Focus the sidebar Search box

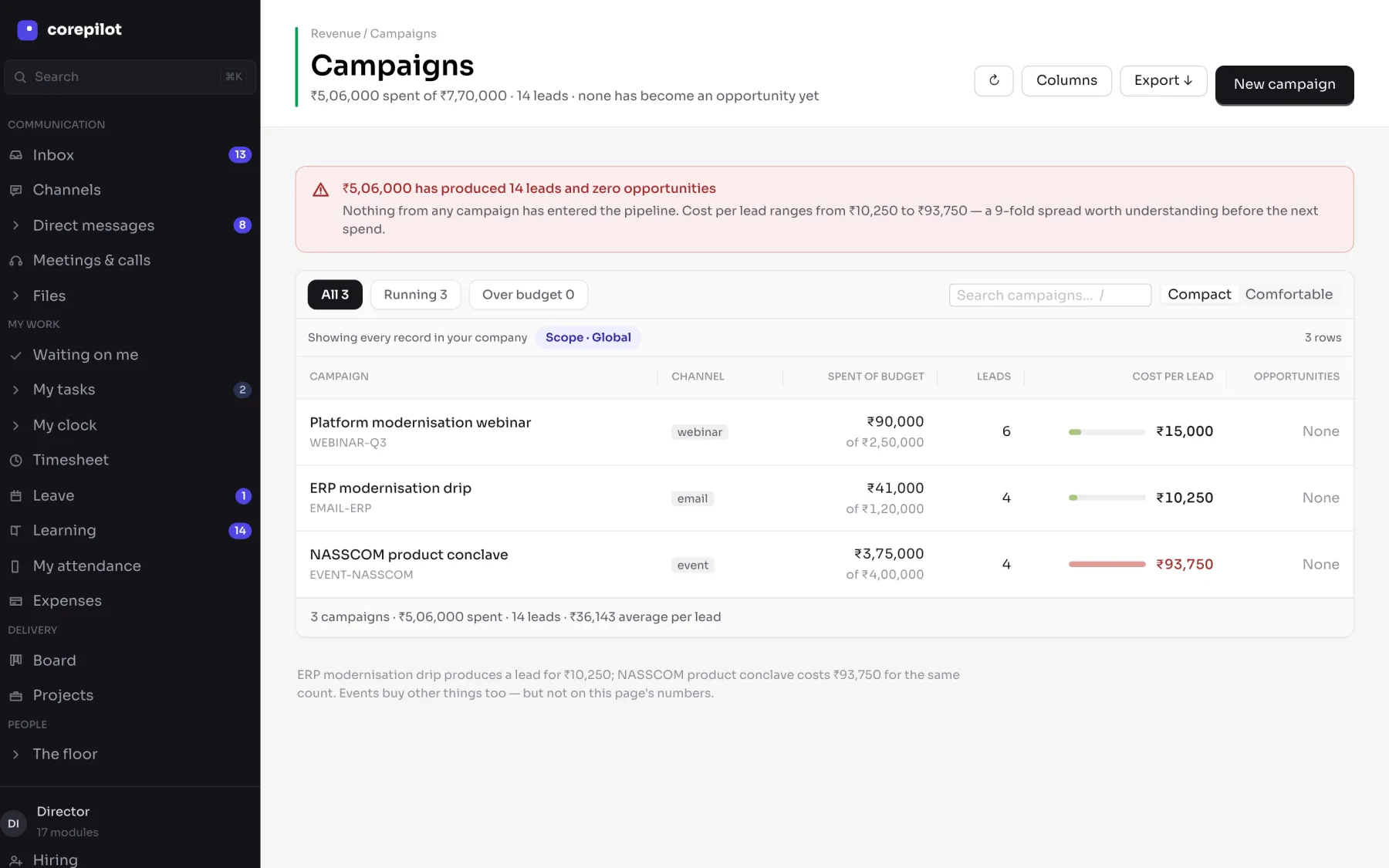pyautogui.click(x=130, y=77)
